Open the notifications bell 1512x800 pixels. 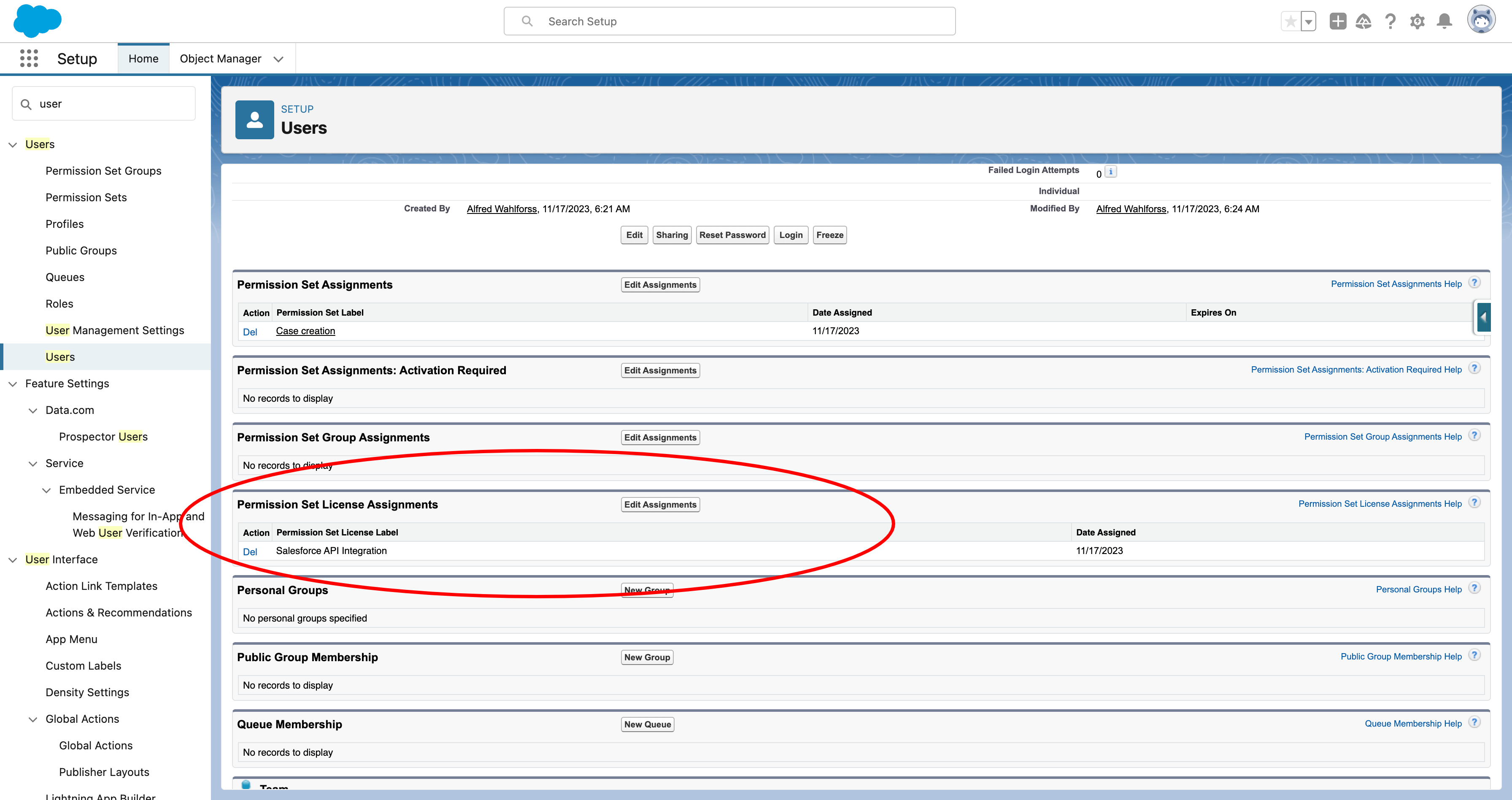point(1444,22)
